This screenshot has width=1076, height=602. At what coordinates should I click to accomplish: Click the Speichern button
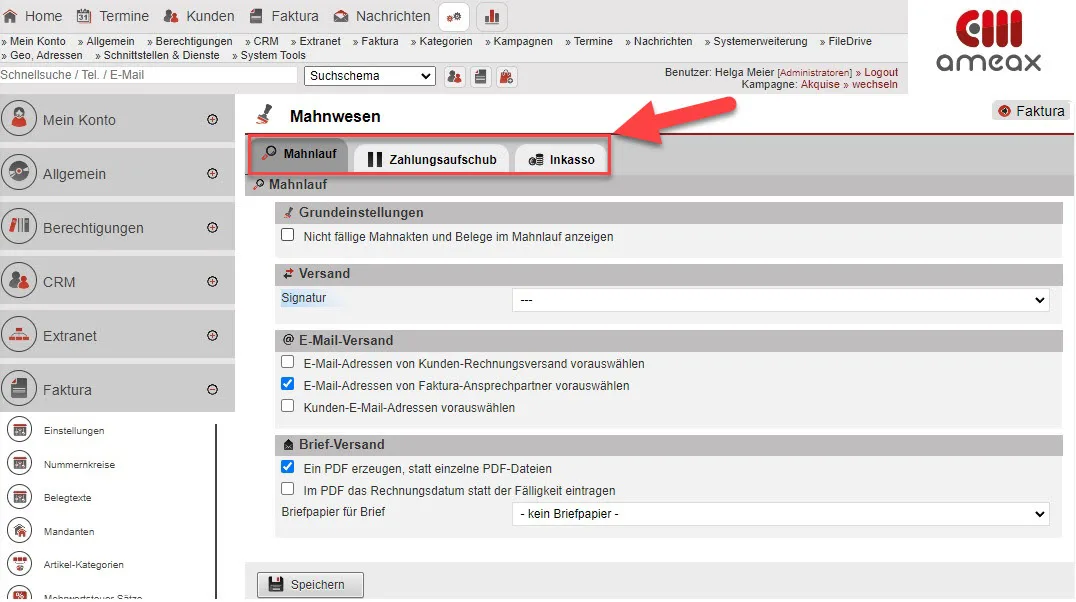coord(310,585)
